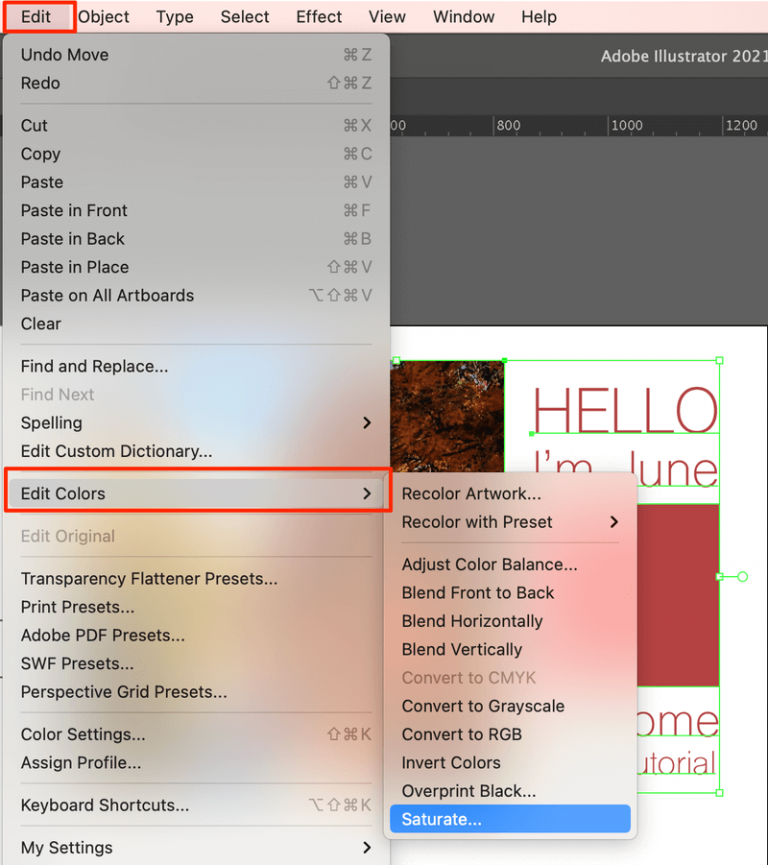Open Overprint Black dialog
This screenshot has height=865, width=768.
(x=510, y=791)
